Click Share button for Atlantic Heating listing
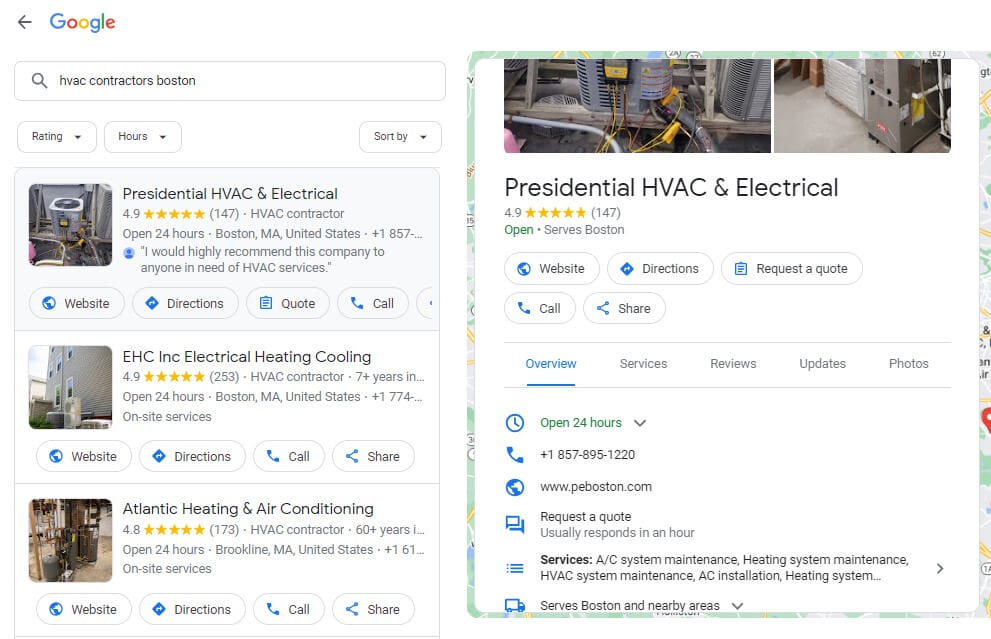 tap(373, 609)
